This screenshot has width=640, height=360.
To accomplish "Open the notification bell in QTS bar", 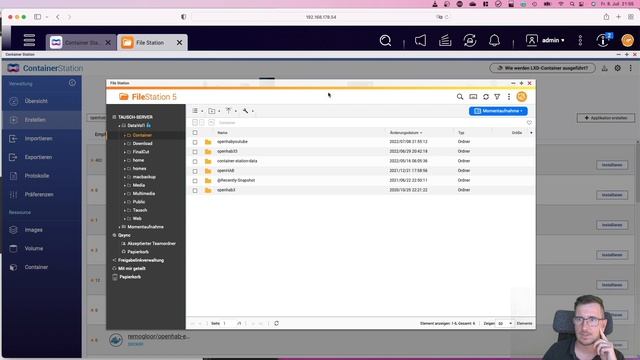I will [x=494, y=40].
